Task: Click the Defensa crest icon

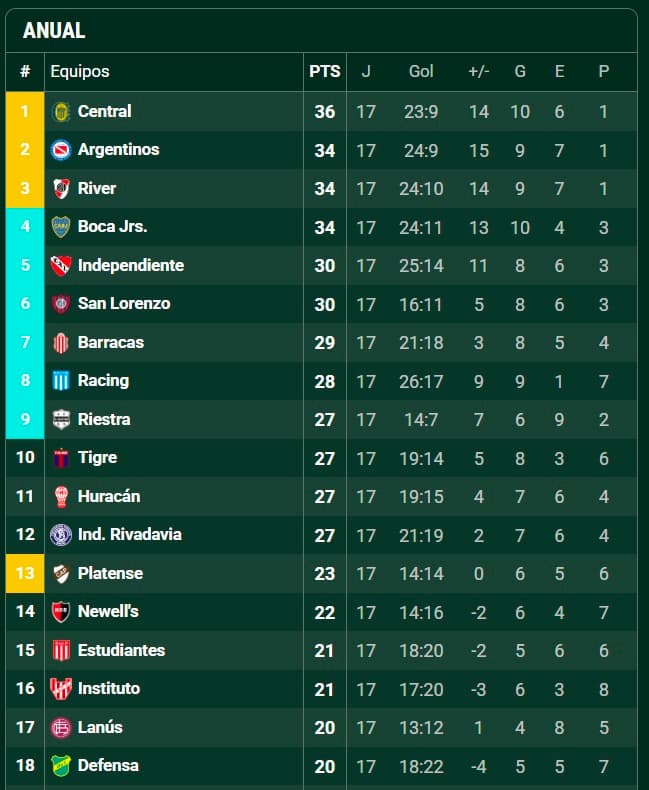Action: 61,766
